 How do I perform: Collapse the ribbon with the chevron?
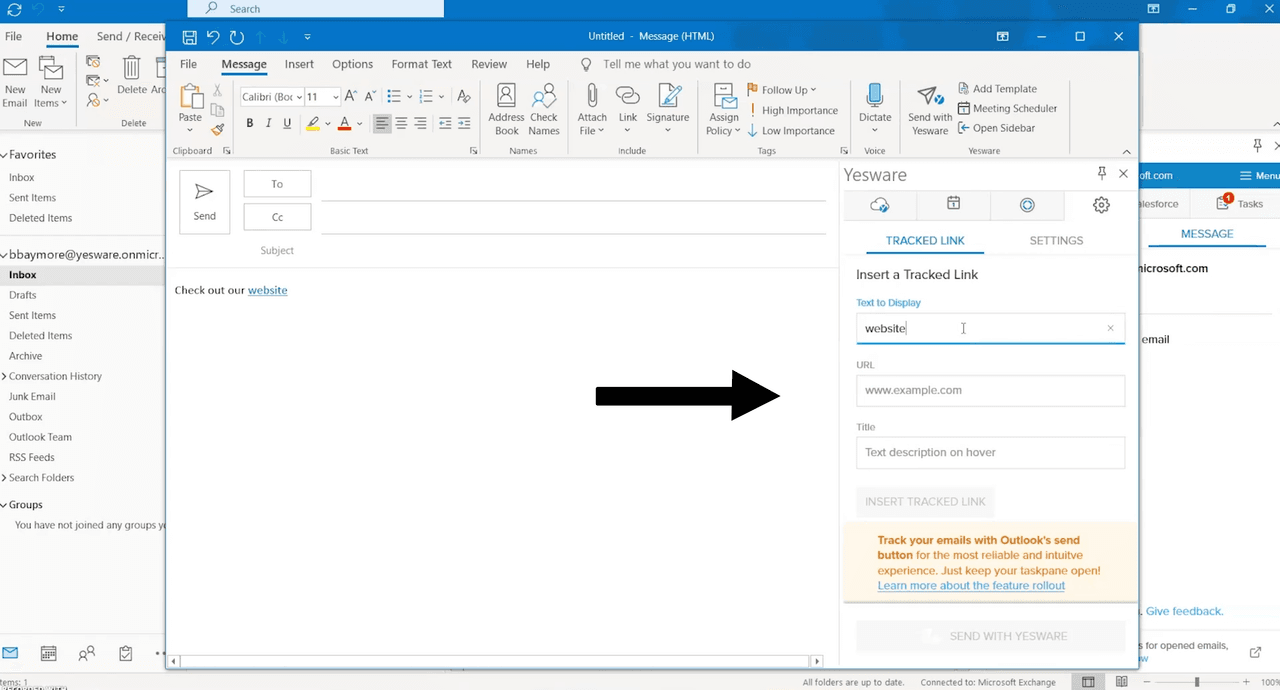(1126, 152)
